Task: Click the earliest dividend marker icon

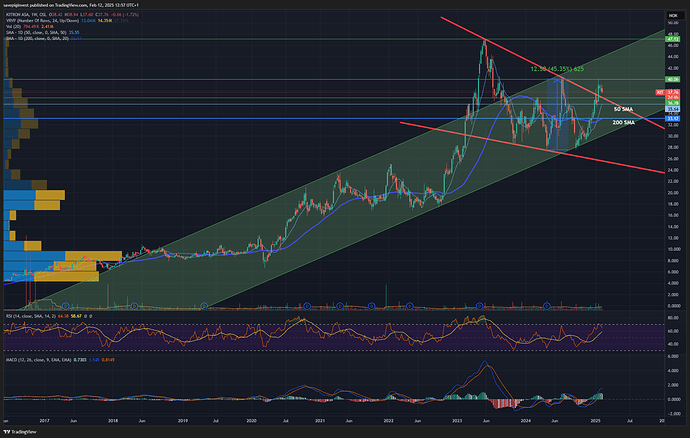Action: (66, 305)
